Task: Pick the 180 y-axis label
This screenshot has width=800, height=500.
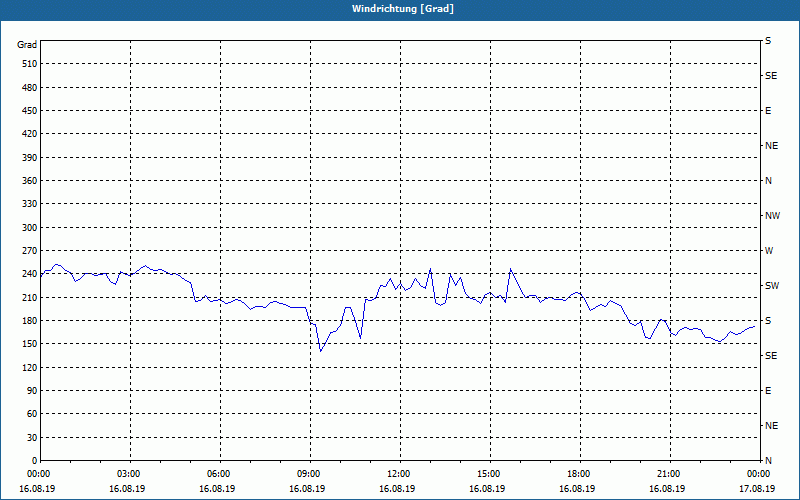Action: (x=30, y=321)
